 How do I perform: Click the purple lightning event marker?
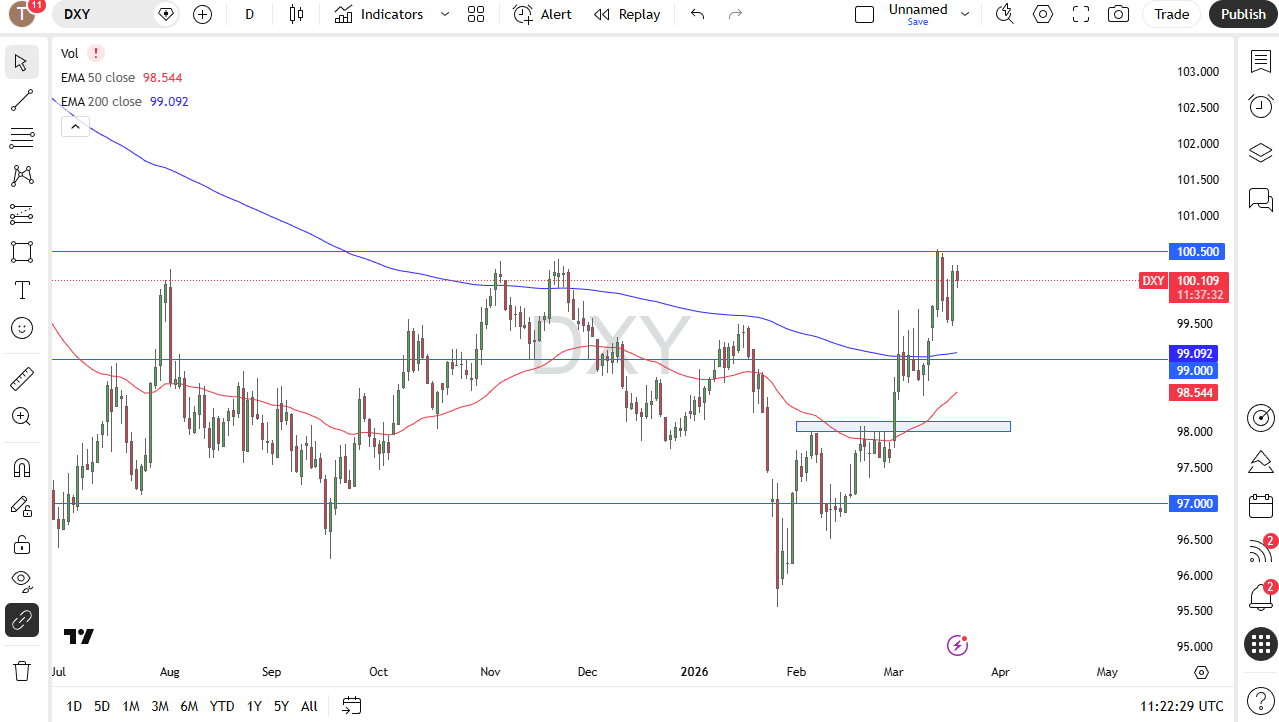[x=958, y=645]
